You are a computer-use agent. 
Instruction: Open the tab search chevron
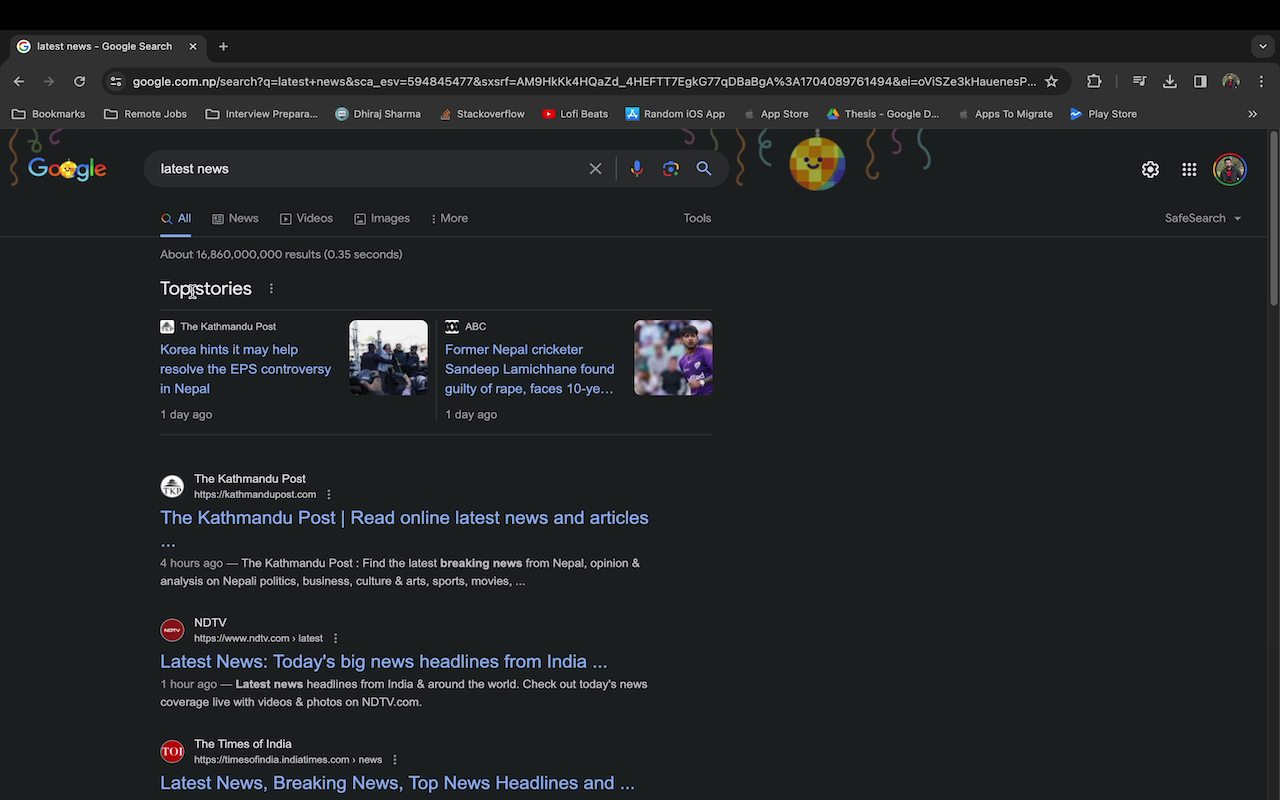[x=1262, y=46]
